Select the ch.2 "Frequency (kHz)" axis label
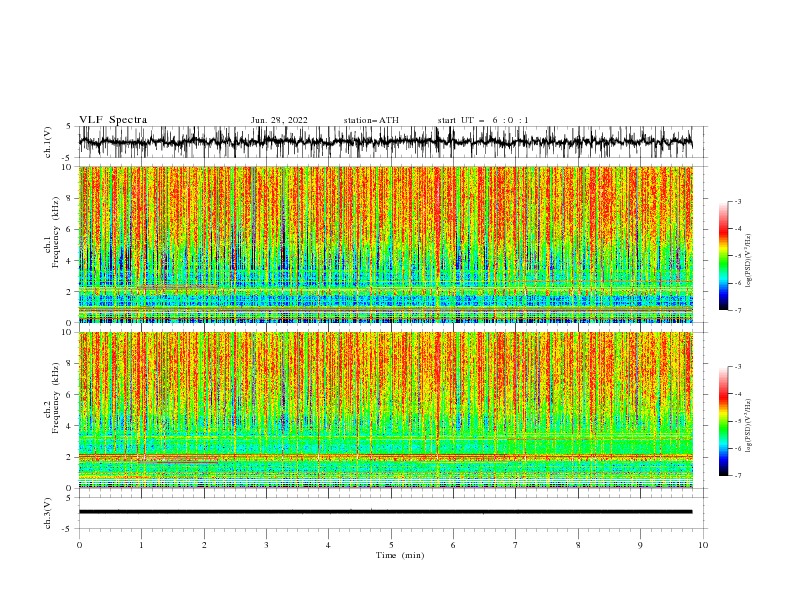 56,398
